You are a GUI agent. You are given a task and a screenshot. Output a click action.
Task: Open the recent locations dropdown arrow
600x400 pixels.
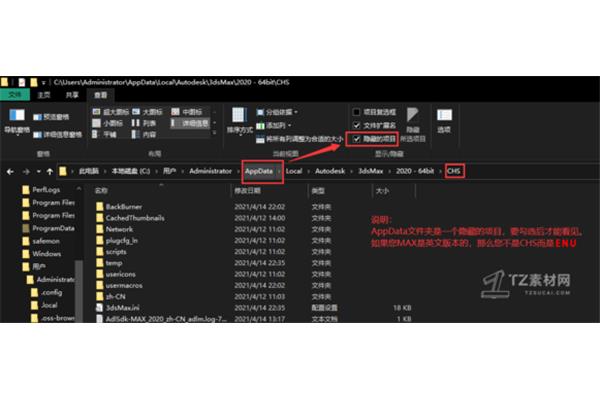pos(38,171)
